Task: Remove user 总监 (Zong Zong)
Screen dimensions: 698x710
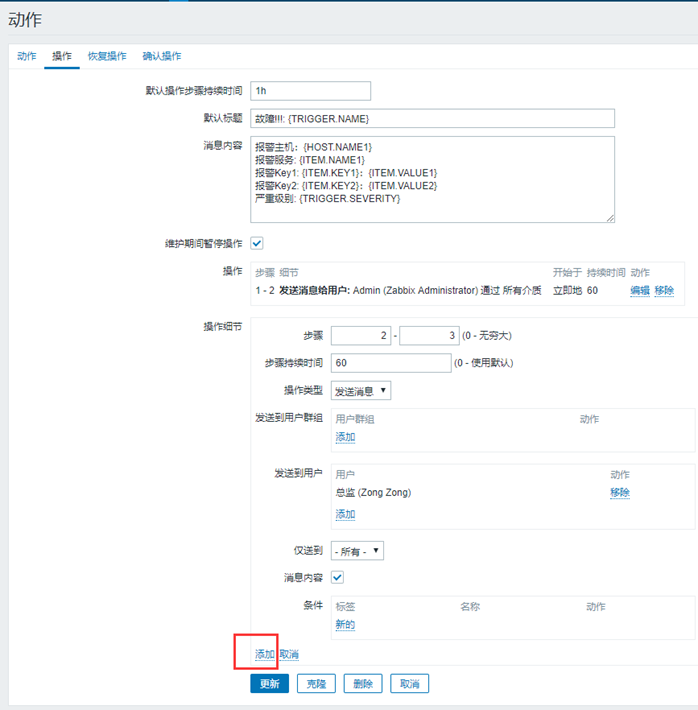Action: [620, 493]
